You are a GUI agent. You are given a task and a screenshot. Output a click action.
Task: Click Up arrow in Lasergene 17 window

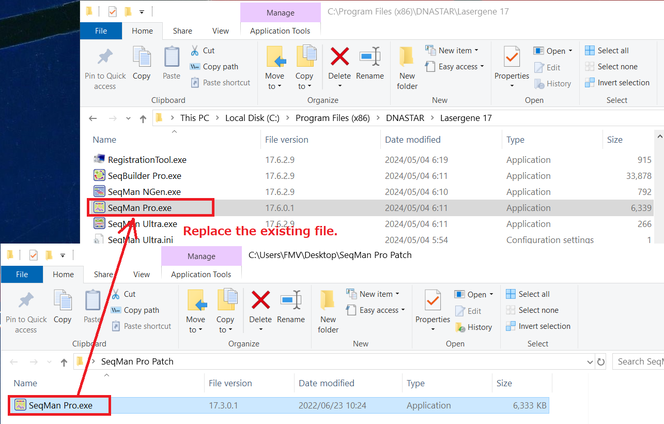point(143,119)
